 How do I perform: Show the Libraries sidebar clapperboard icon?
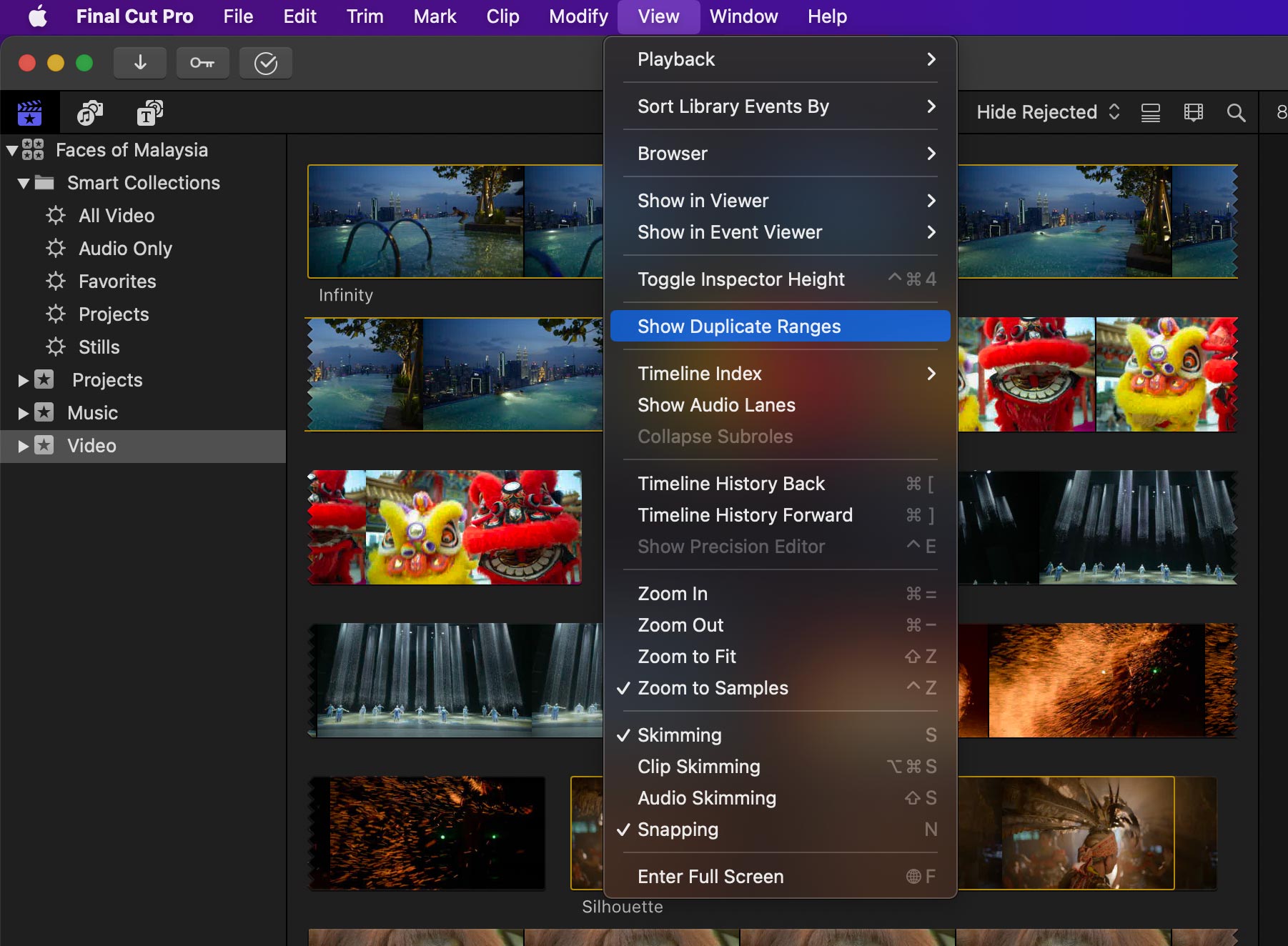(x=29, y=112)
